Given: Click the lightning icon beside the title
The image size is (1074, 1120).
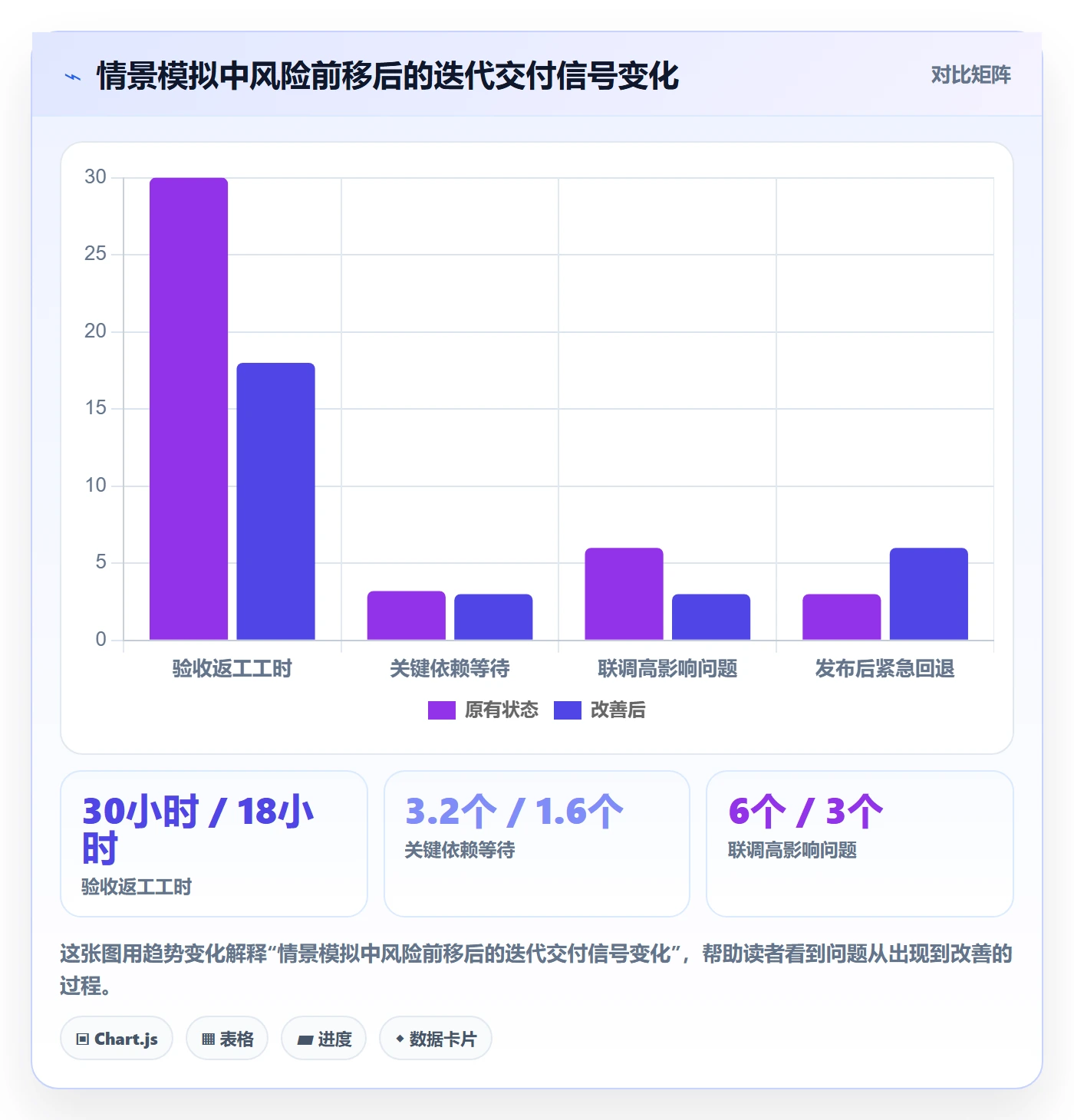Looking at the screenshot, I should pos(73,77).
